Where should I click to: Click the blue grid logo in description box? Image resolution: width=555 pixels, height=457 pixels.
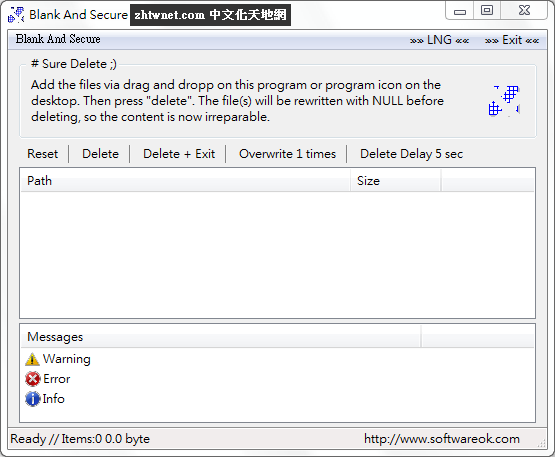504,101
